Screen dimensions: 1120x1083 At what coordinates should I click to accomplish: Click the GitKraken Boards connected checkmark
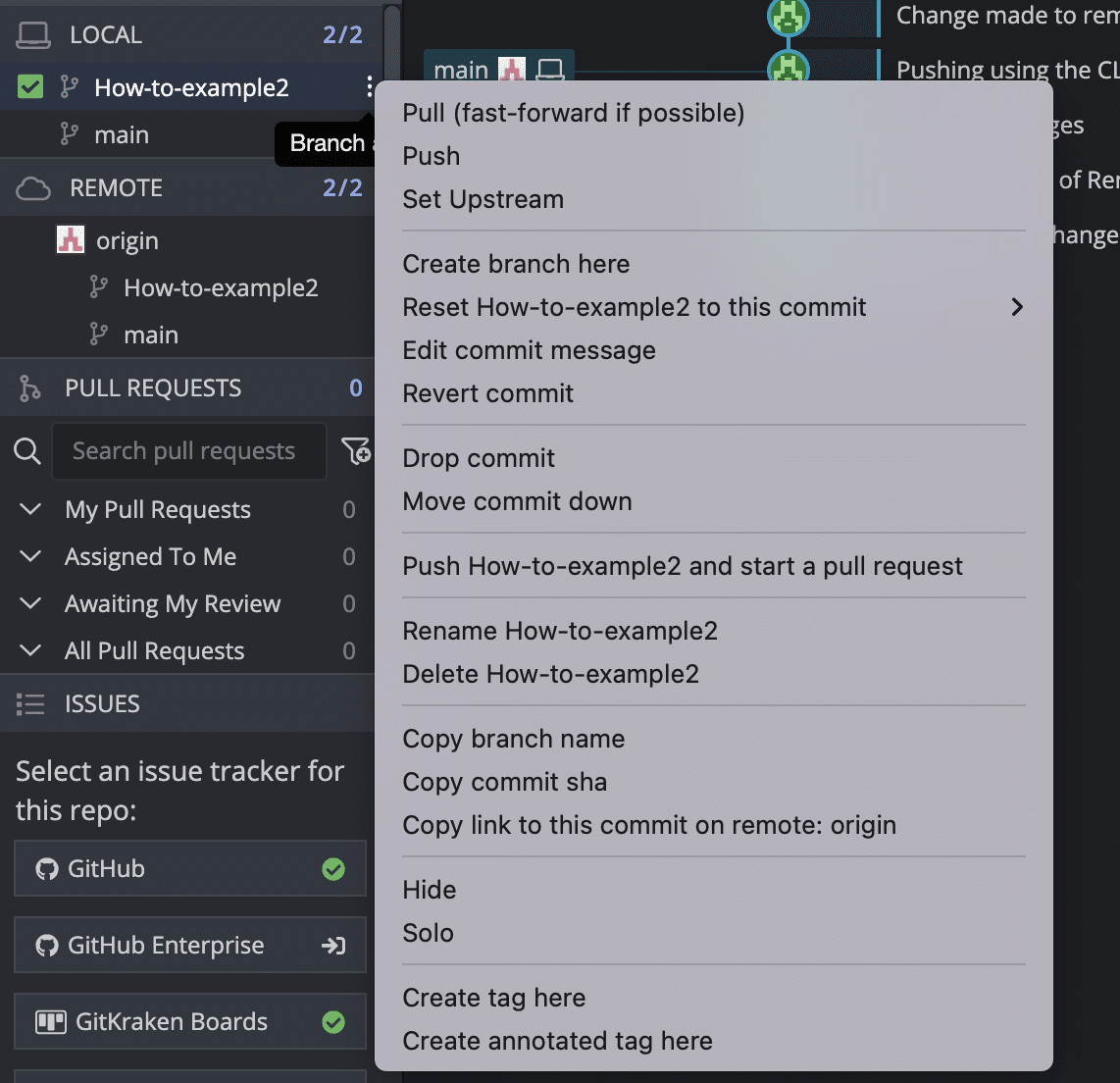pyautogui.click(x=333, y=1022)
